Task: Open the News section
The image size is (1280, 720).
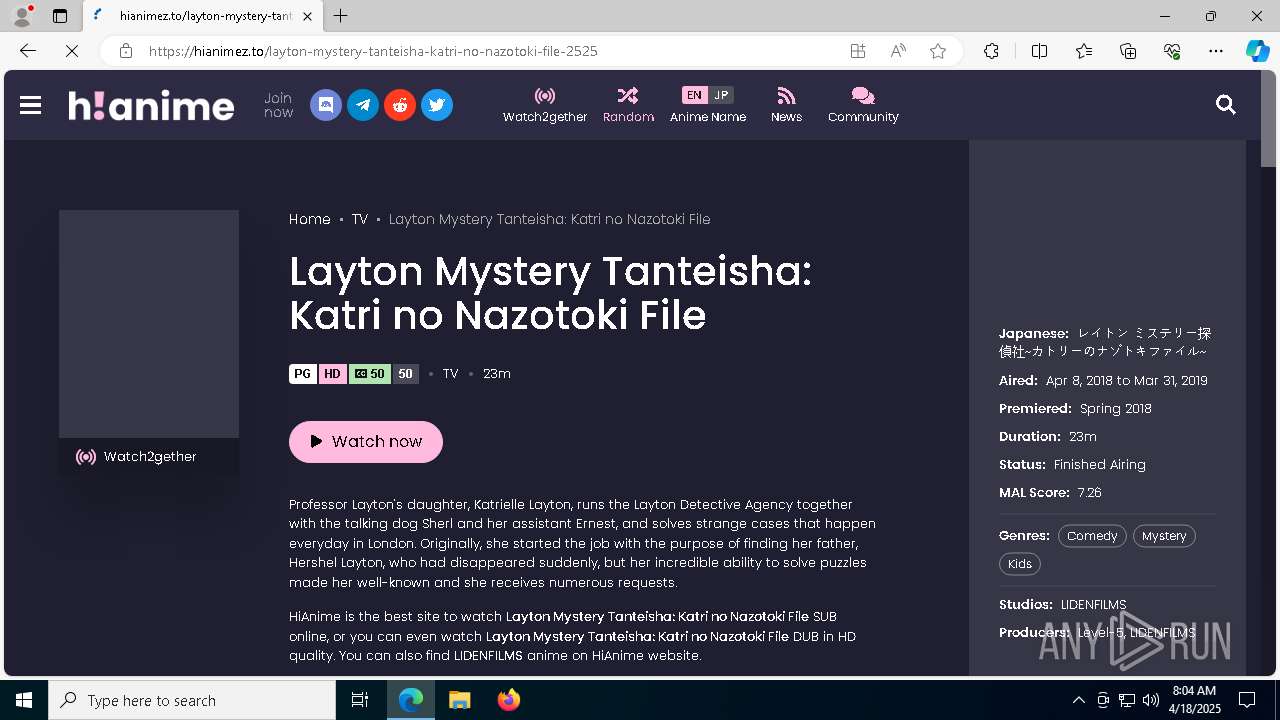Action: point(786,105)
